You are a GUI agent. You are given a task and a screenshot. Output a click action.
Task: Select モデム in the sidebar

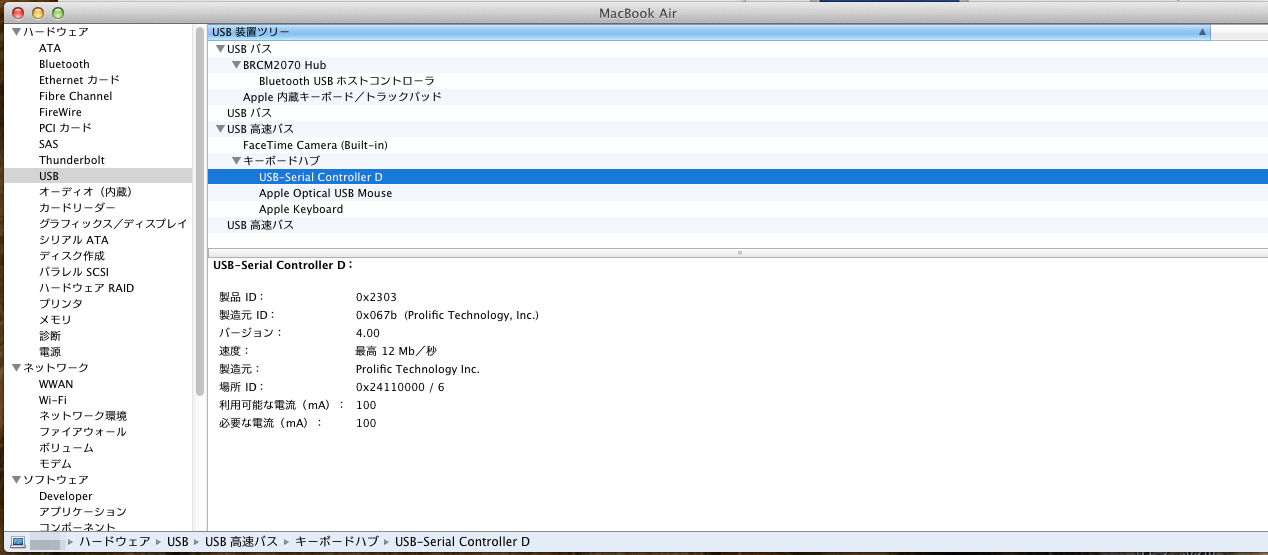pos(55,464)
